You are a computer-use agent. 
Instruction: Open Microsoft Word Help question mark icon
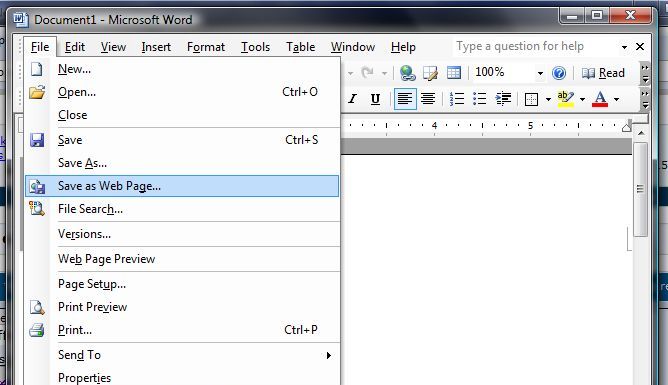click(559, 73)
